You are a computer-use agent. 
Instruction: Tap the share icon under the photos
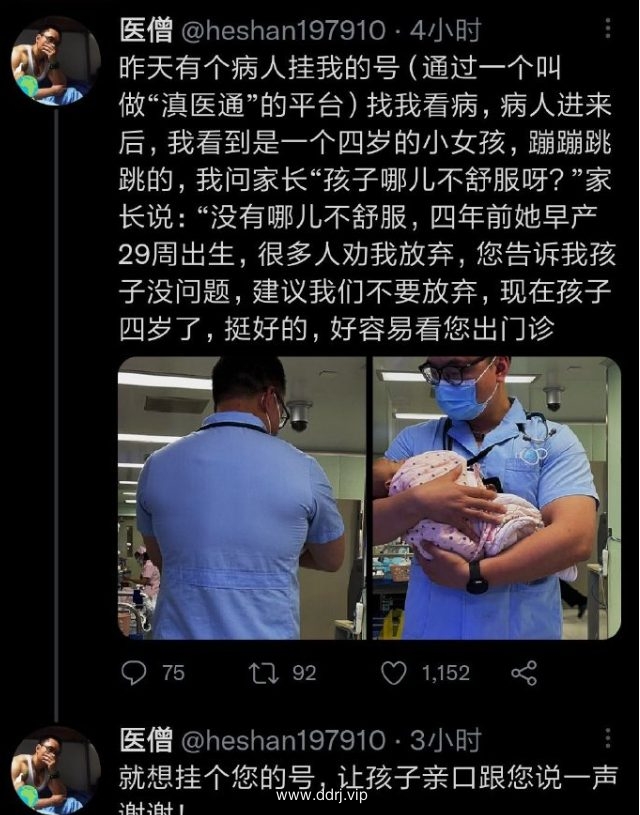(524, 673)
